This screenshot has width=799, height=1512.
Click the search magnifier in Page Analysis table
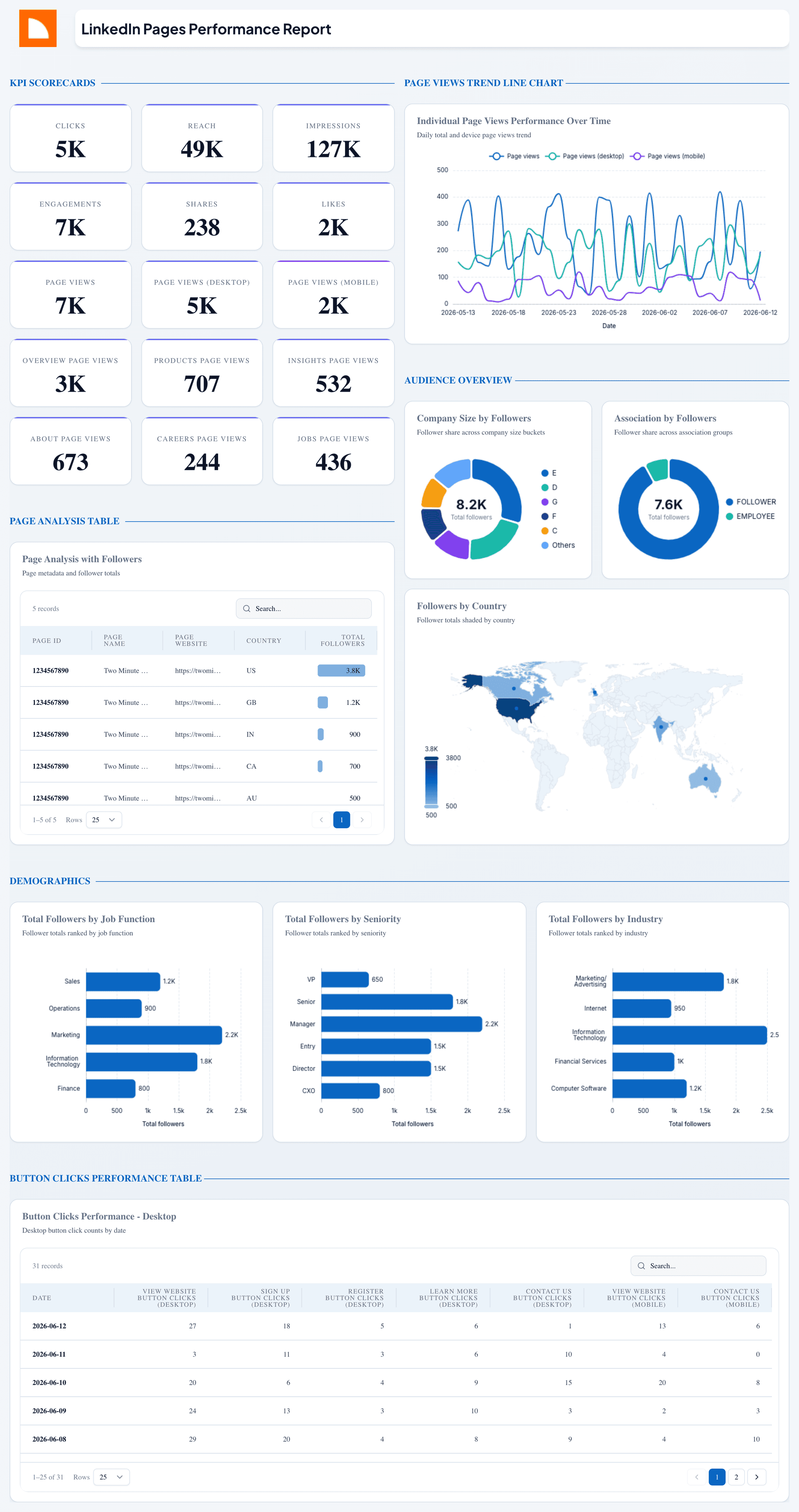[246, 609]
